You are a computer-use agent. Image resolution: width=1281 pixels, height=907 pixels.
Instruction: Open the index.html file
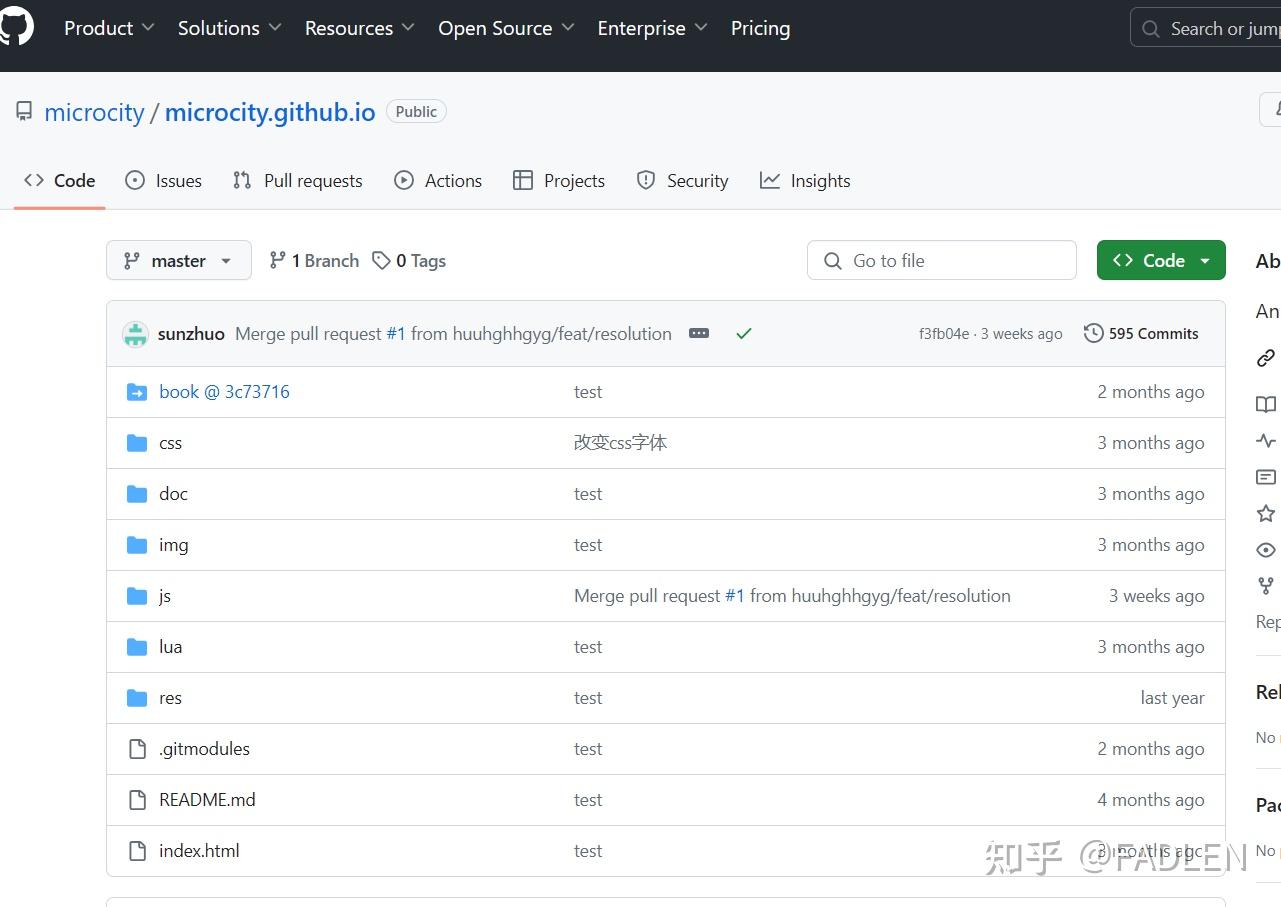199,851
